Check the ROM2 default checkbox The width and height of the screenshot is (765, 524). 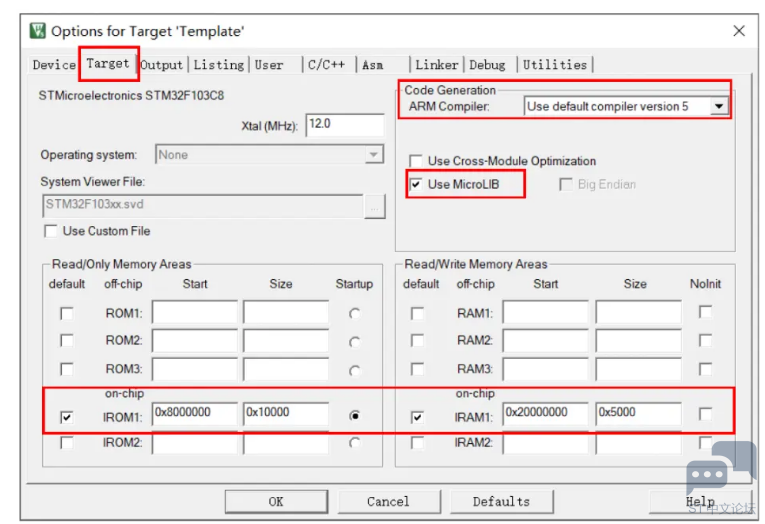pos(66,340)
